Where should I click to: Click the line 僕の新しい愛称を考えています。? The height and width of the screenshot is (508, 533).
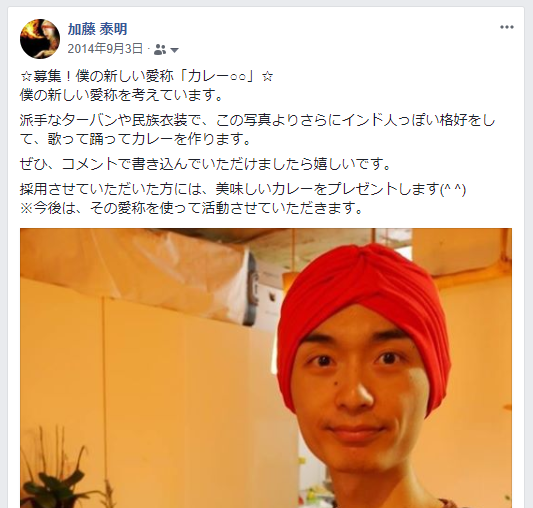121,95
